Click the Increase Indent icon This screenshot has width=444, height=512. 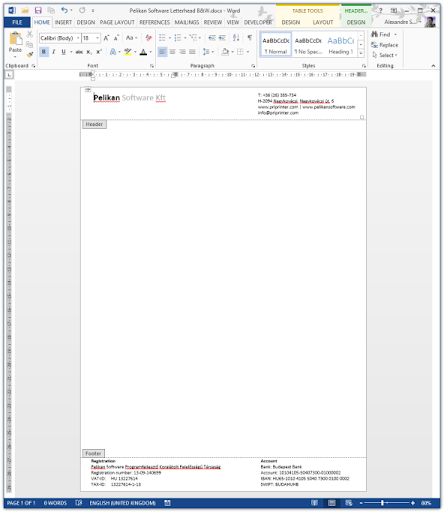point(222,38)
